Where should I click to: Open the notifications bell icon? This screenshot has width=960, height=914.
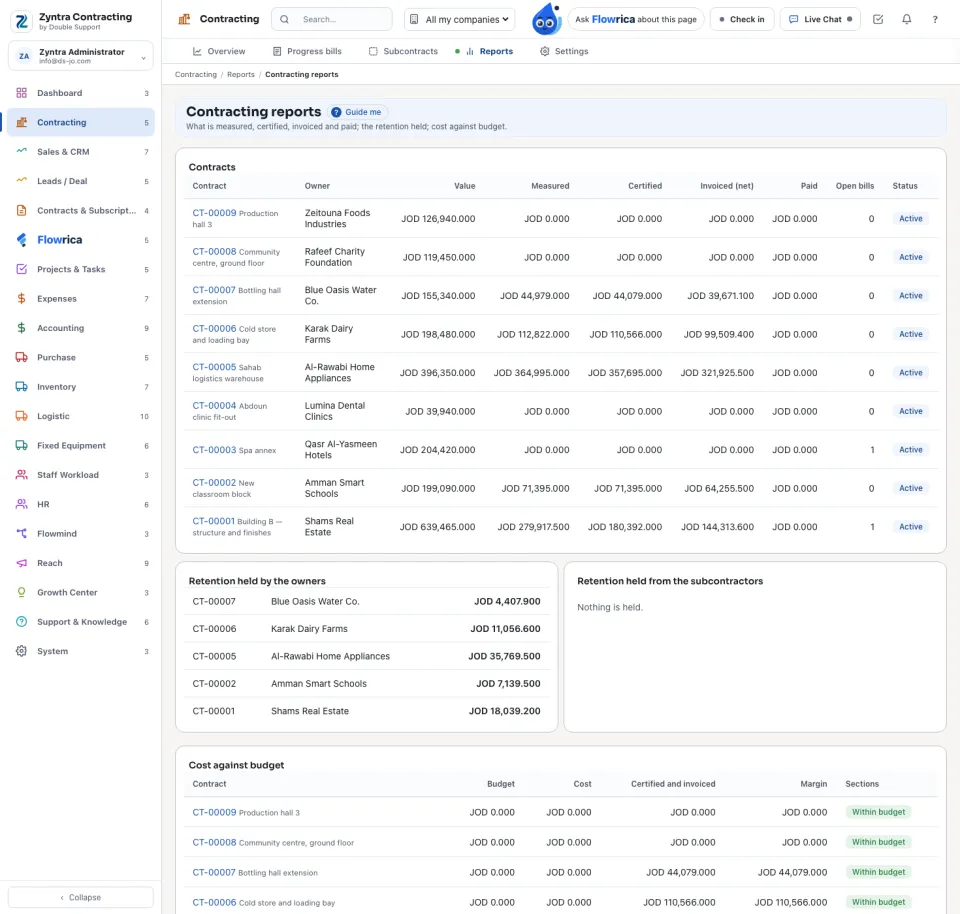coord(907,19)
